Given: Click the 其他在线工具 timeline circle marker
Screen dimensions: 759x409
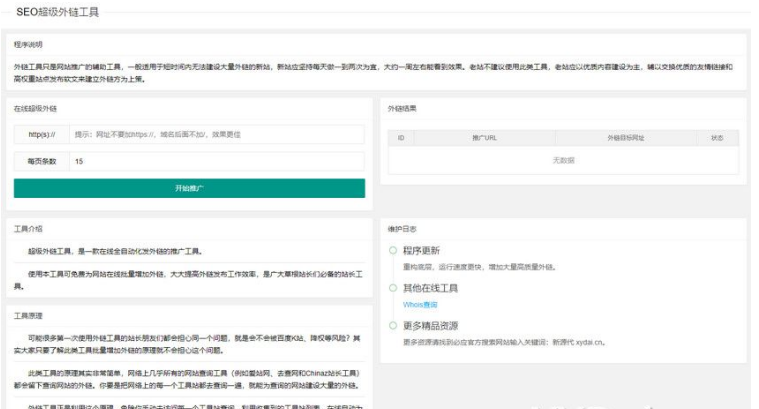Looking at the screenshot, I should click(393, 288).
